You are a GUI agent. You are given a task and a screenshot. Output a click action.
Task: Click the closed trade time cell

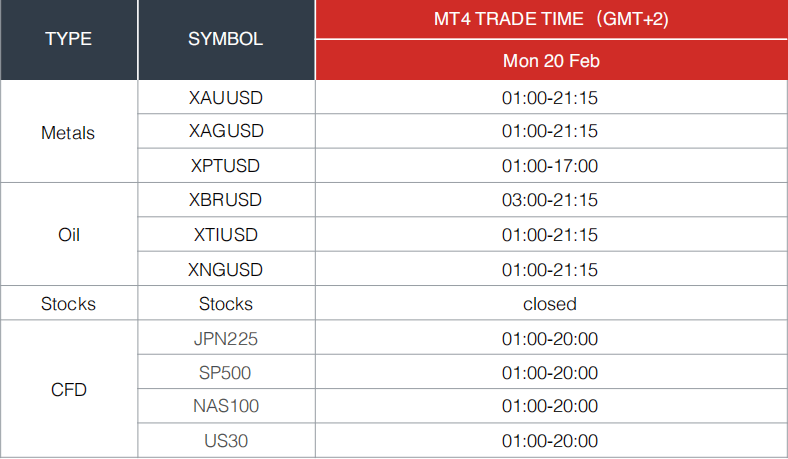pos(551,304)
